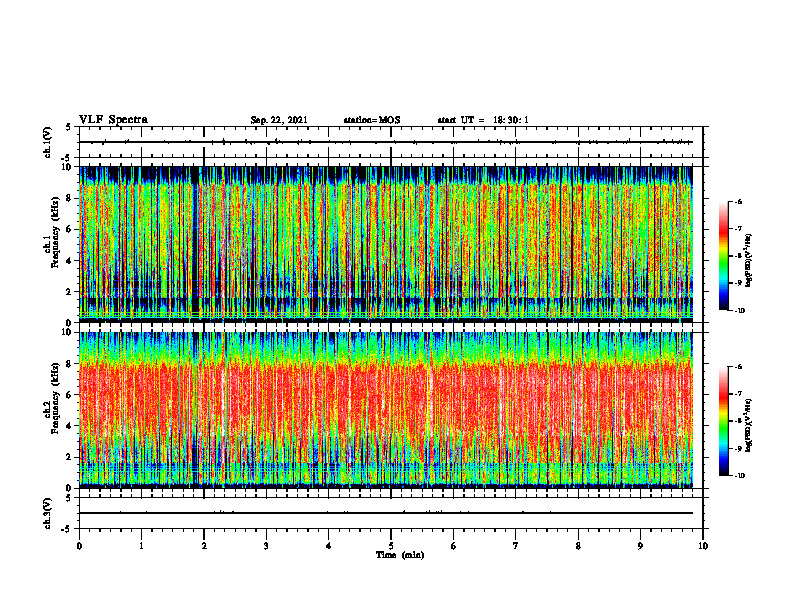Click the "station=MOS" header label

tap(372, 120)
